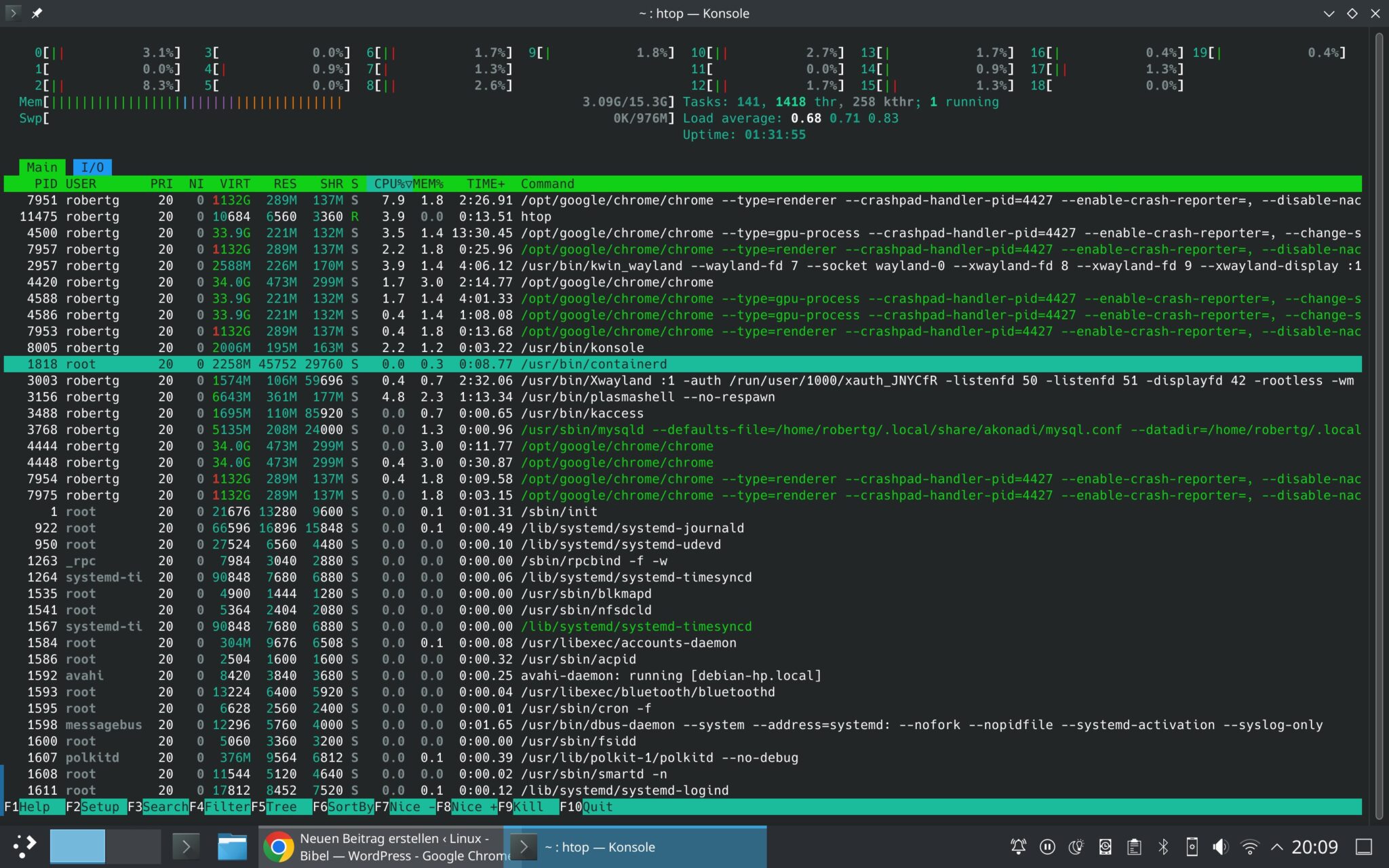Screen dimensions: 1389x868
Task: Toggle Show Desktop in the bottom-right corner
Action: click(1365, 846)
